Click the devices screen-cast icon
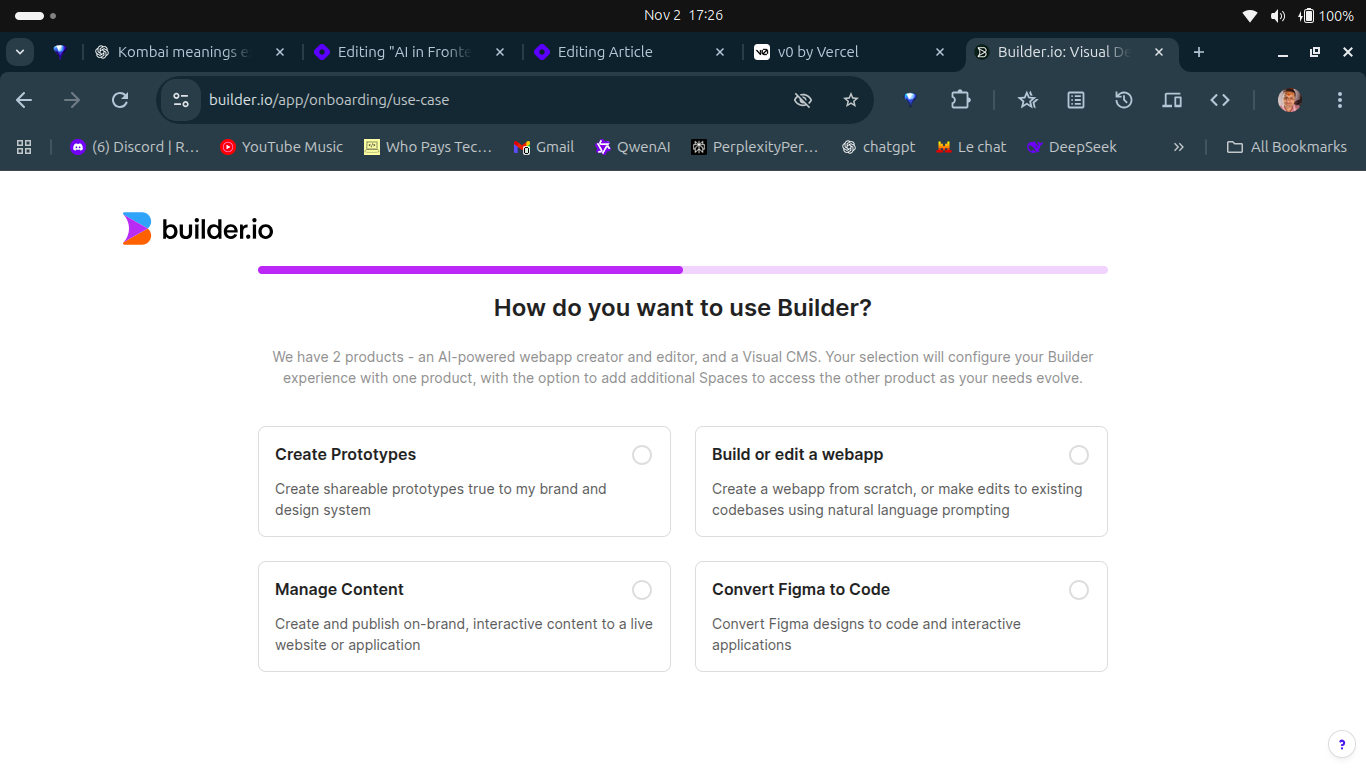The image size is (1366, 768). 1172,100
